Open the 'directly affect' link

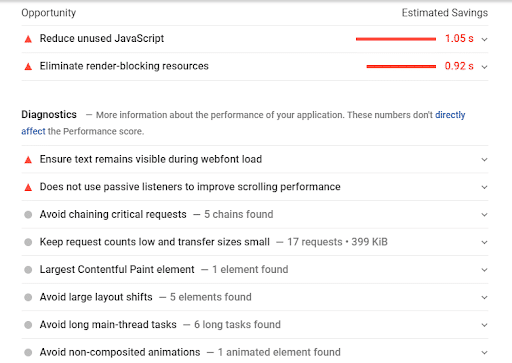click(450, 115)
